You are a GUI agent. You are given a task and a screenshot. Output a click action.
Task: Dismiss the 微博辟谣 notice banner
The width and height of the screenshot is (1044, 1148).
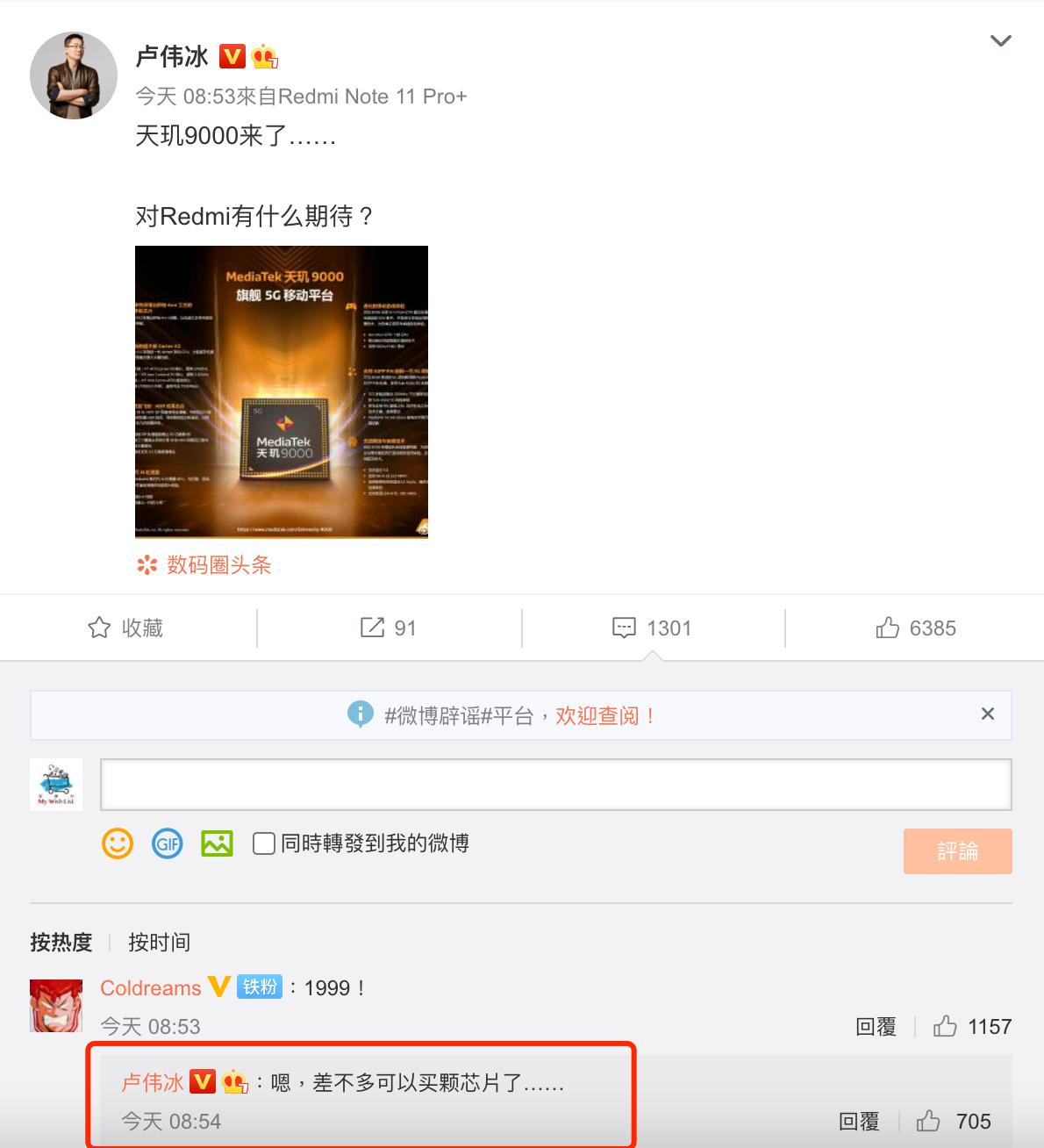coord(988,714)
